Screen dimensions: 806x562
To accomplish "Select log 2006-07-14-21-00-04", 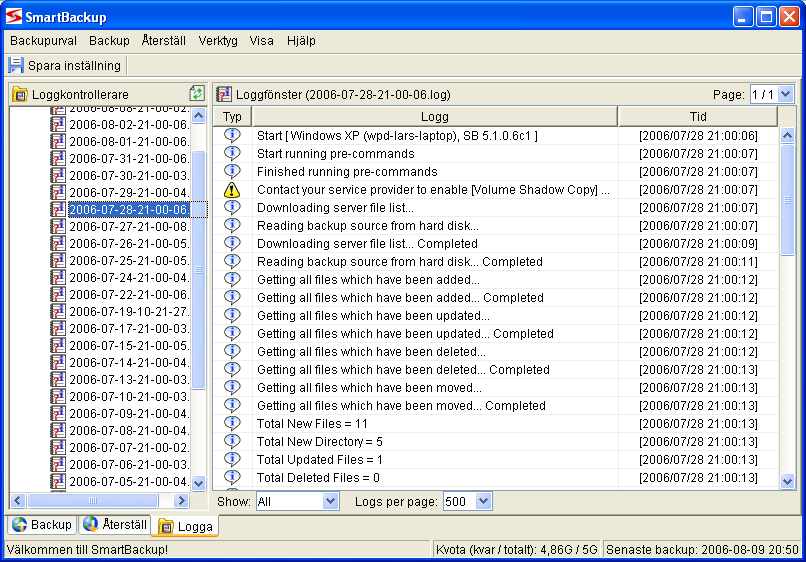I will point(129,362).
